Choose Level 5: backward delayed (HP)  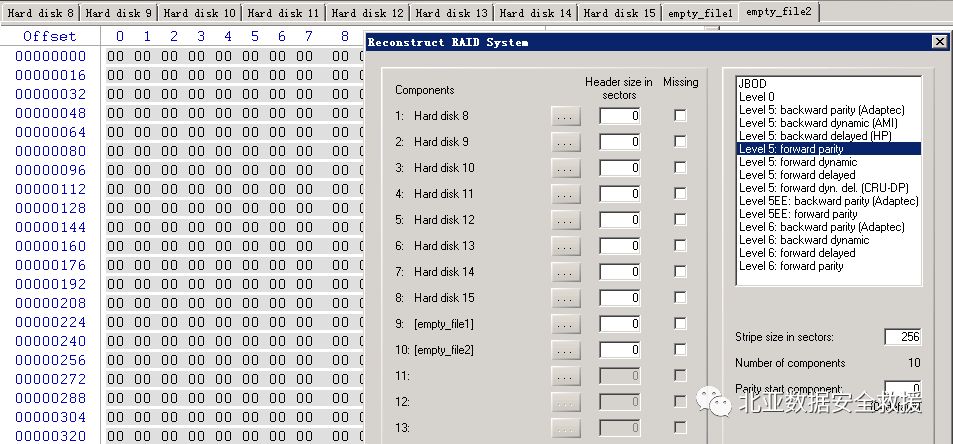point(829,135)
